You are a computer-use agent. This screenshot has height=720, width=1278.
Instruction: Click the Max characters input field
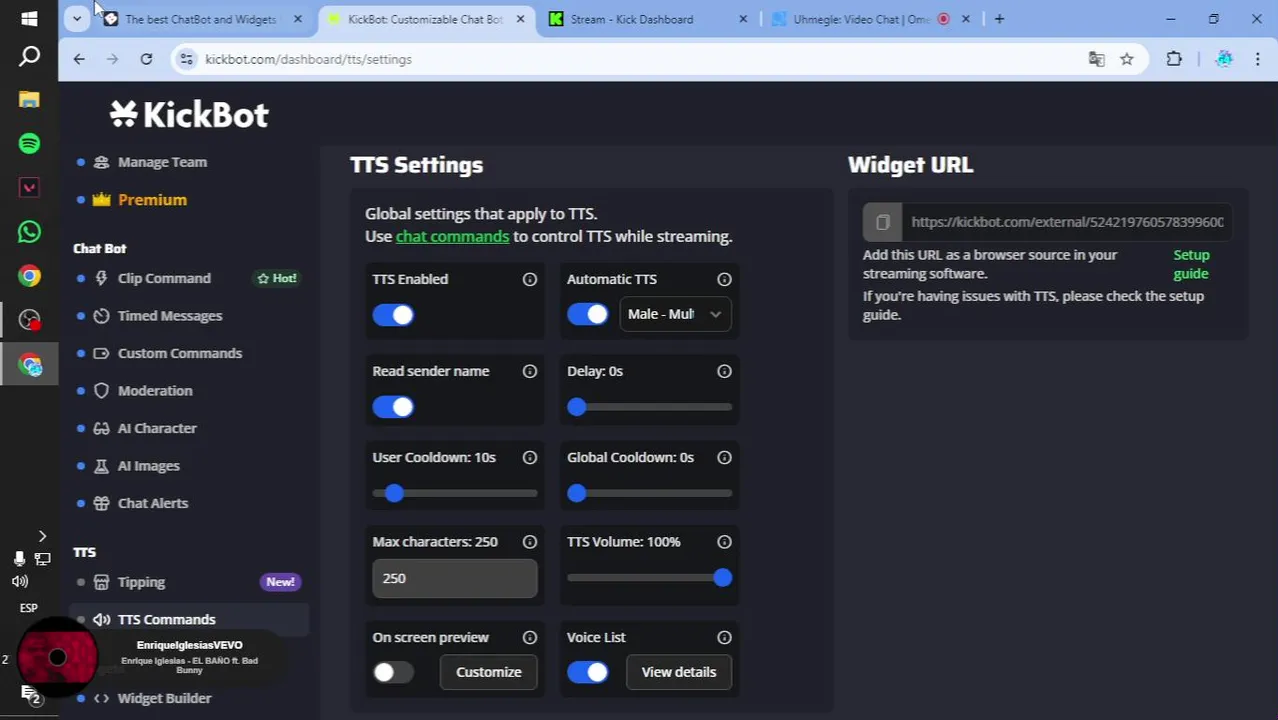coord(455,578)
